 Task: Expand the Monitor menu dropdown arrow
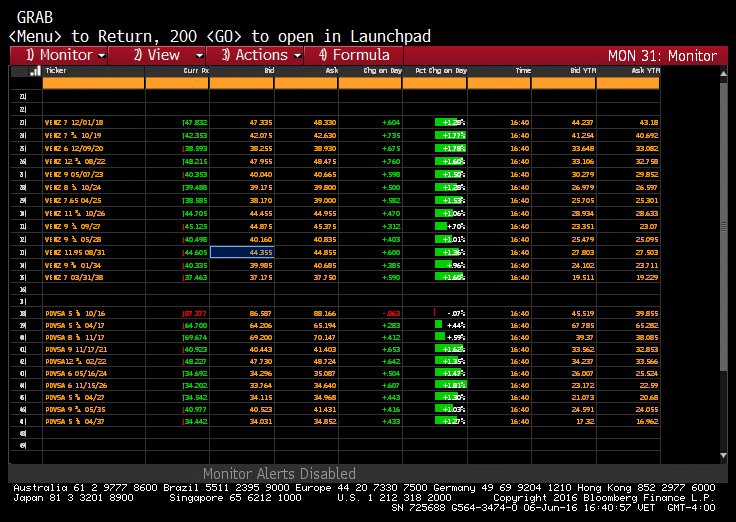coord(102,56)
